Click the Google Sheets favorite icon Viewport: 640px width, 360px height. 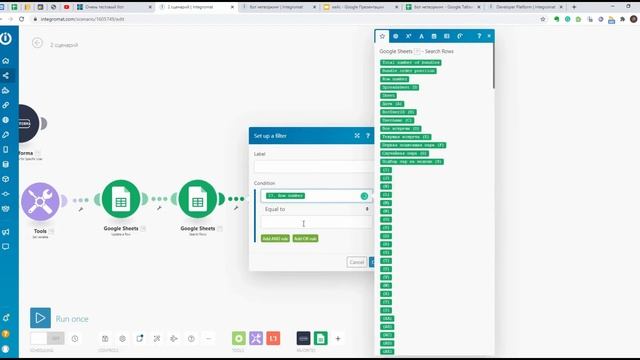click(320, 338)
